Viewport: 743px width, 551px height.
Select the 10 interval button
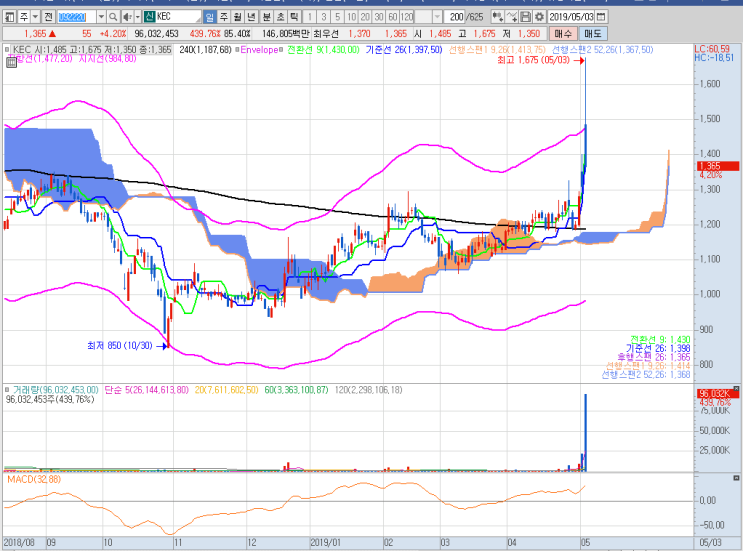tap(351, 17)
